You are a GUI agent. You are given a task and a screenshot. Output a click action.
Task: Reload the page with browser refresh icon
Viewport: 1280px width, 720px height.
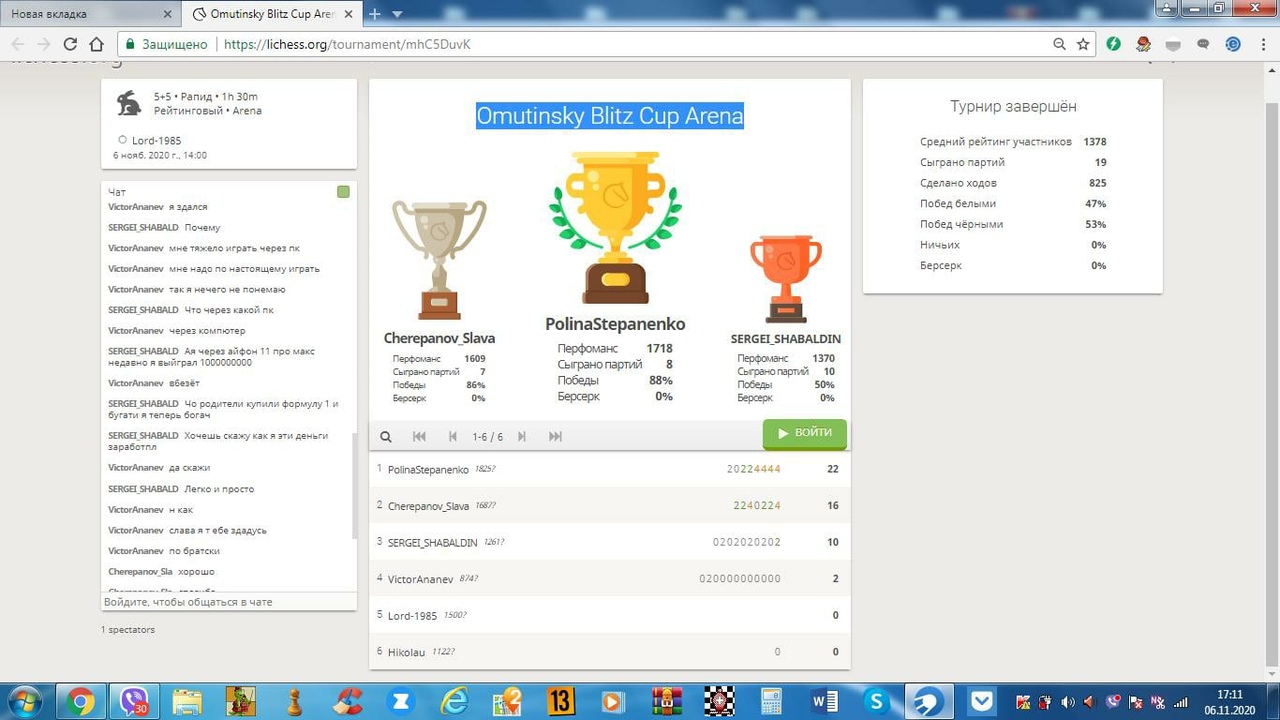pos(70,44)
